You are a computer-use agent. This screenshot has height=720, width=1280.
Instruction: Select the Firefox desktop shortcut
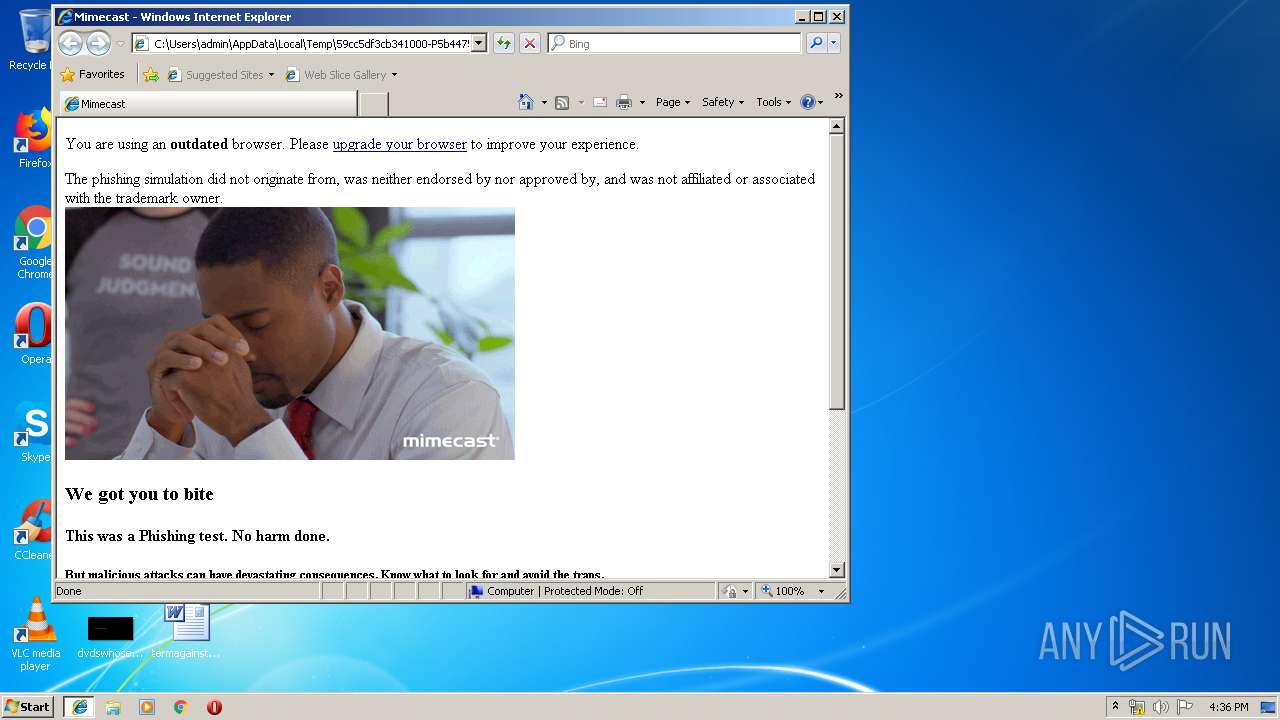coord(33,138)
